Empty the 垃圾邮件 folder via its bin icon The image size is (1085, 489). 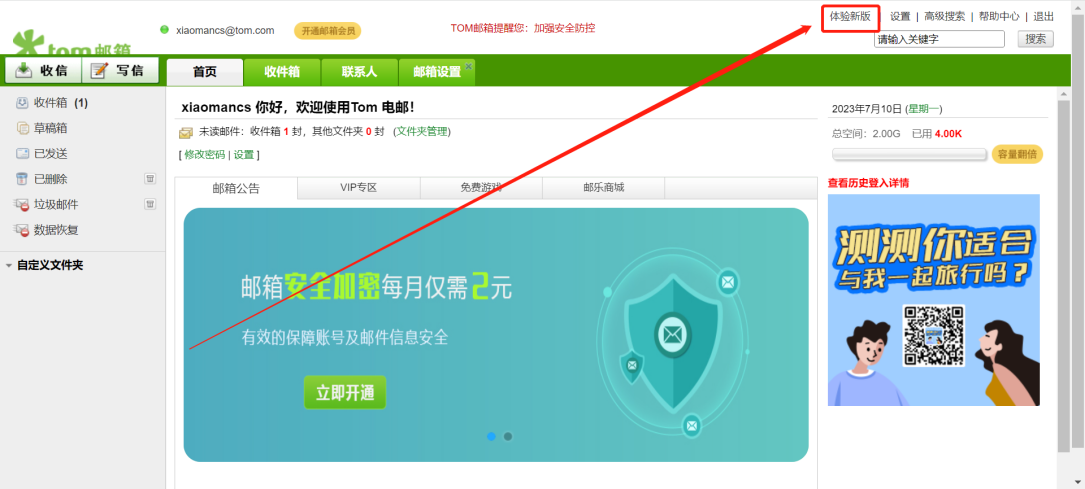150,204
